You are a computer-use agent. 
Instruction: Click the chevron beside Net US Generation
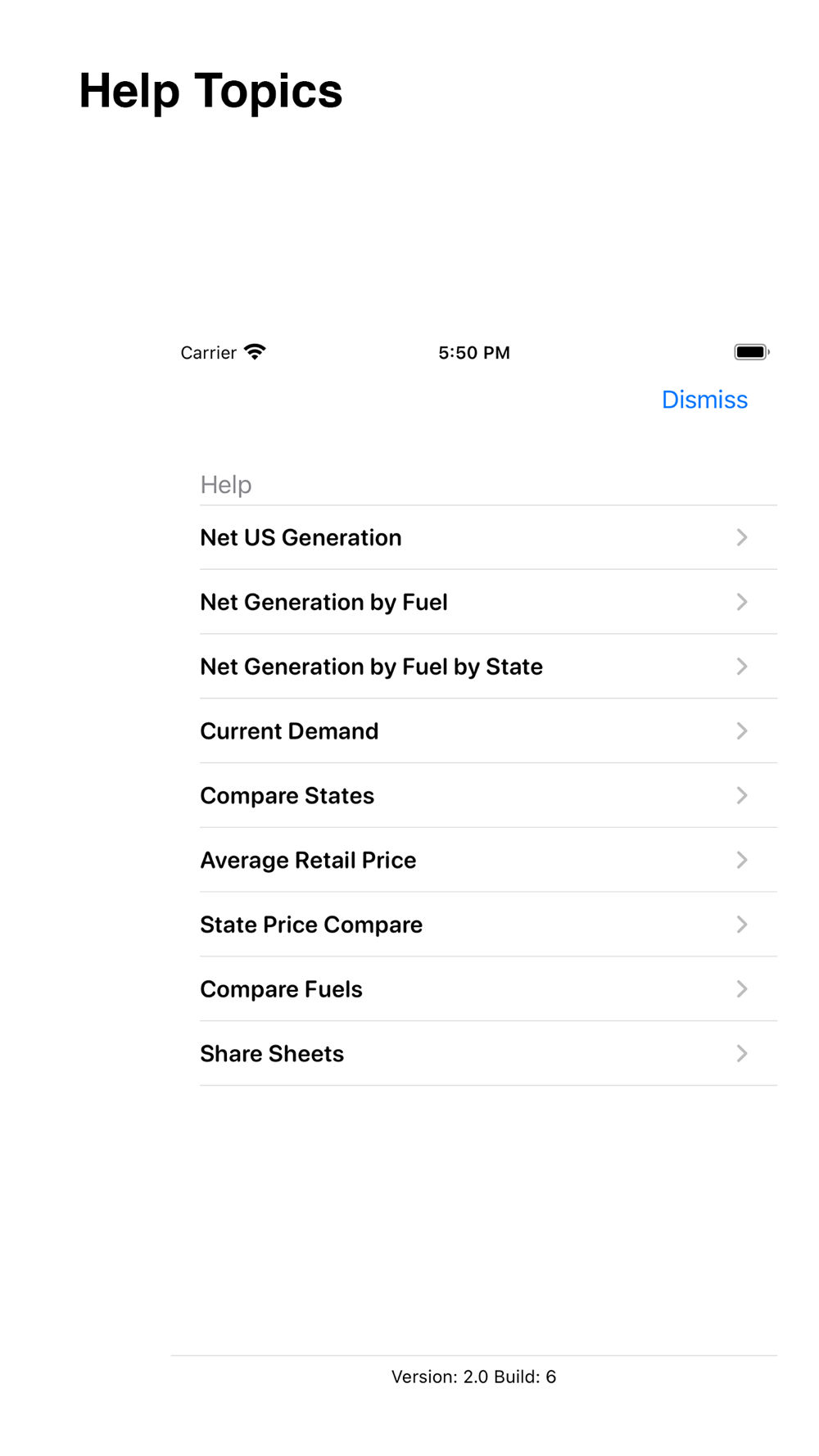742,538
